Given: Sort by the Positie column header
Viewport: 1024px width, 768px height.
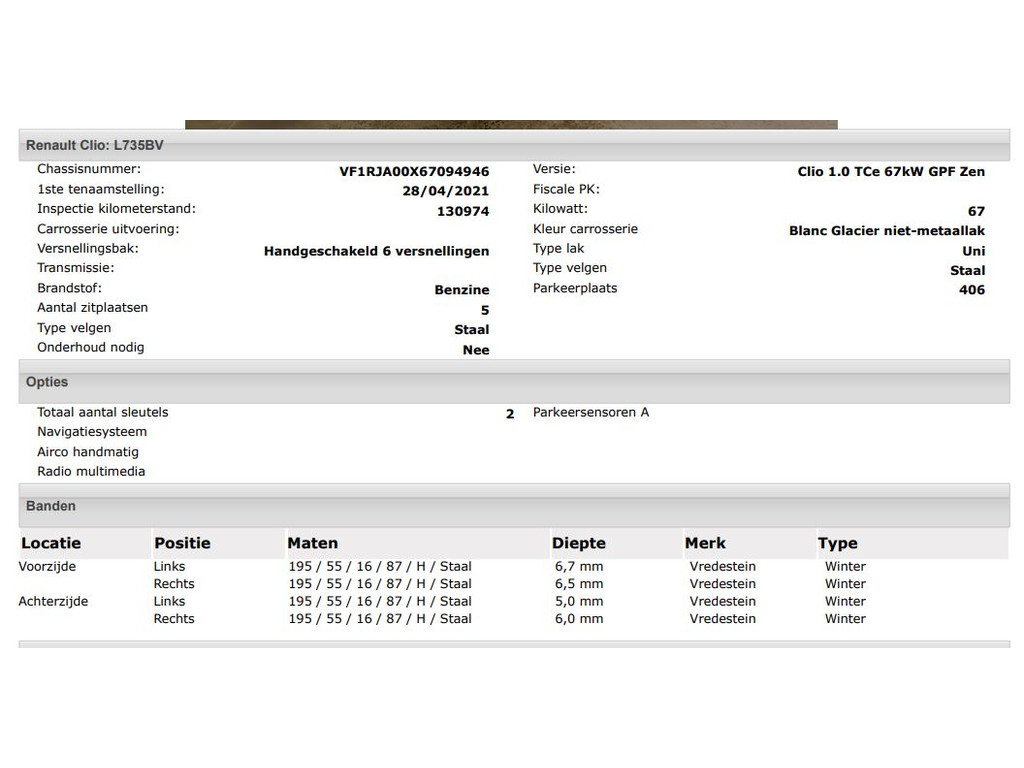Looking at the screenshot, I should point(182,543).
